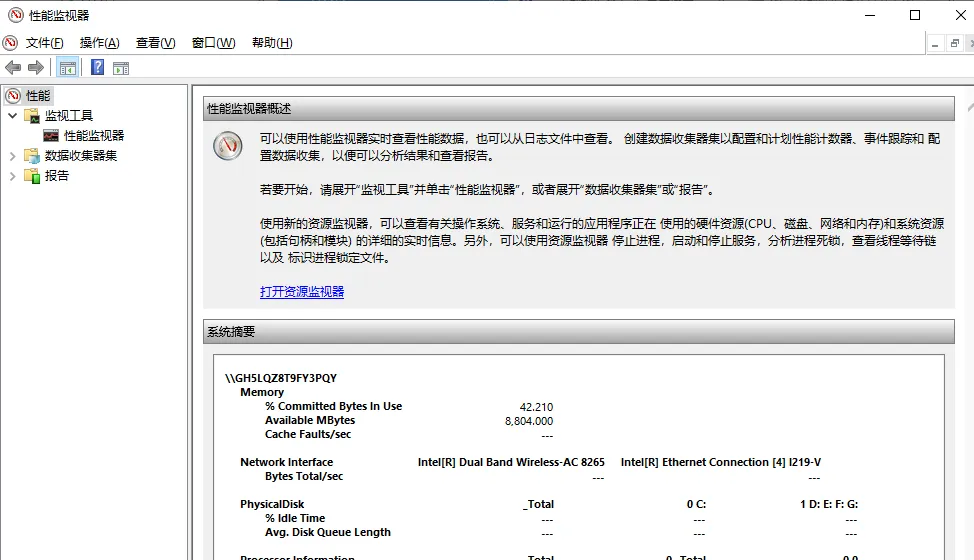
Task: Click the Bytes Total/sec counter
Action: pyautogui.click(x=304, y=476)
